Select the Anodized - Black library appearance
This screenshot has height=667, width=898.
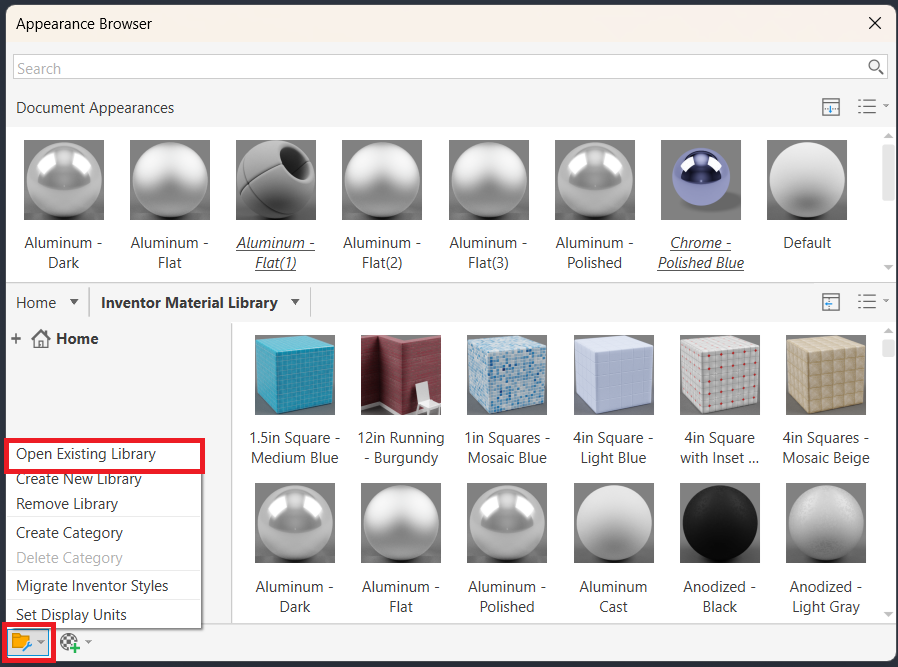pyautogui.click(x=720, y=548)
